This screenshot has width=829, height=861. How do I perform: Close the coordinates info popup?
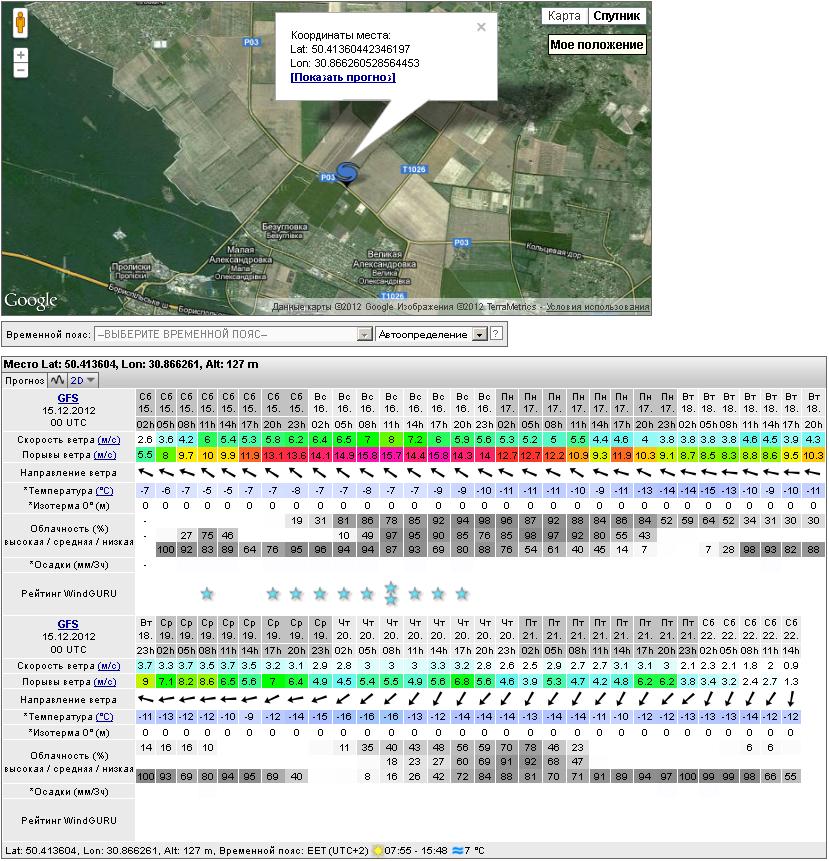481,28
